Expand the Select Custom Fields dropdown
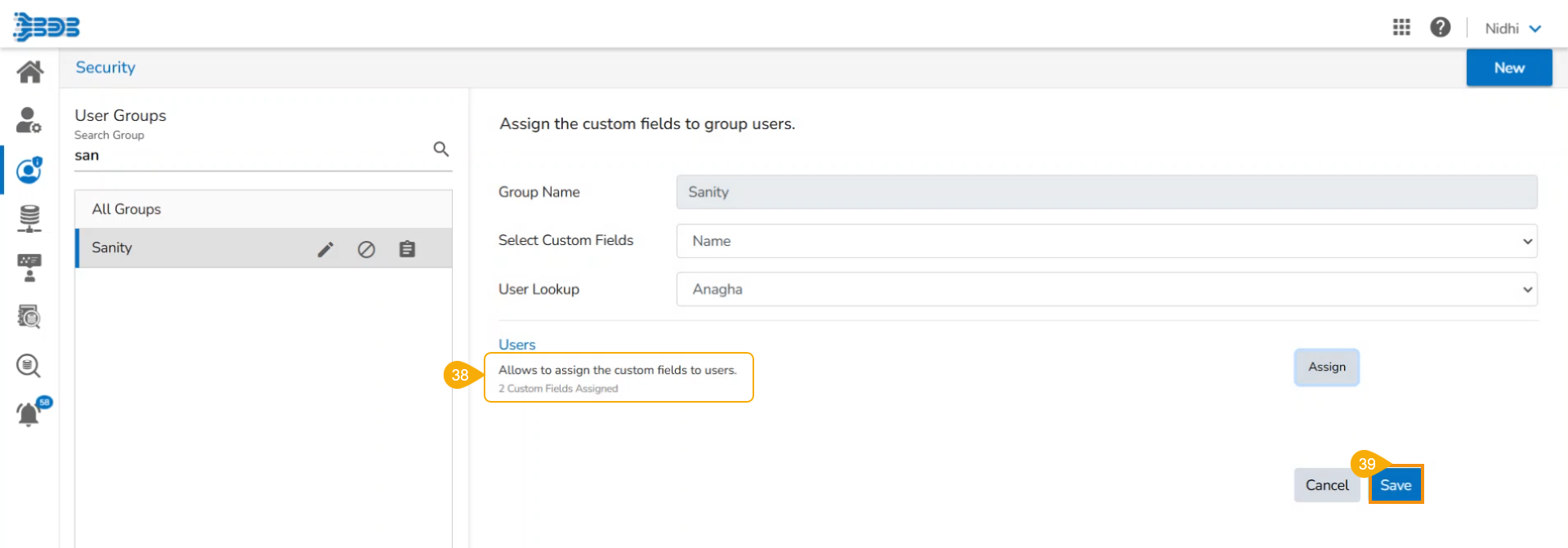The height and width of the screenshot is (548, 1568). [x=1106, y=241]
